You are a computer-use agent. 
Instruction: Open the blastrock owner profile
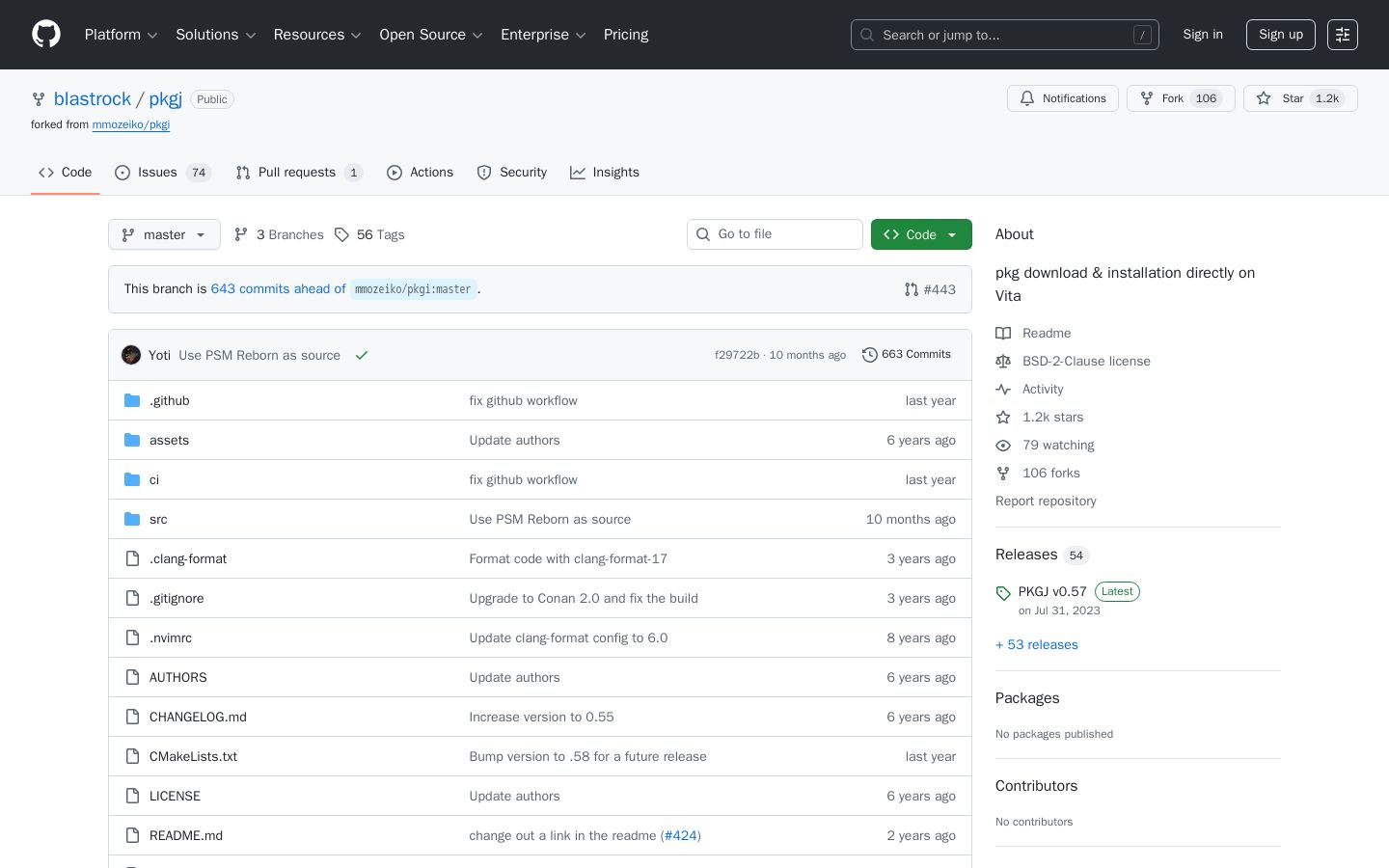(93, 99)
